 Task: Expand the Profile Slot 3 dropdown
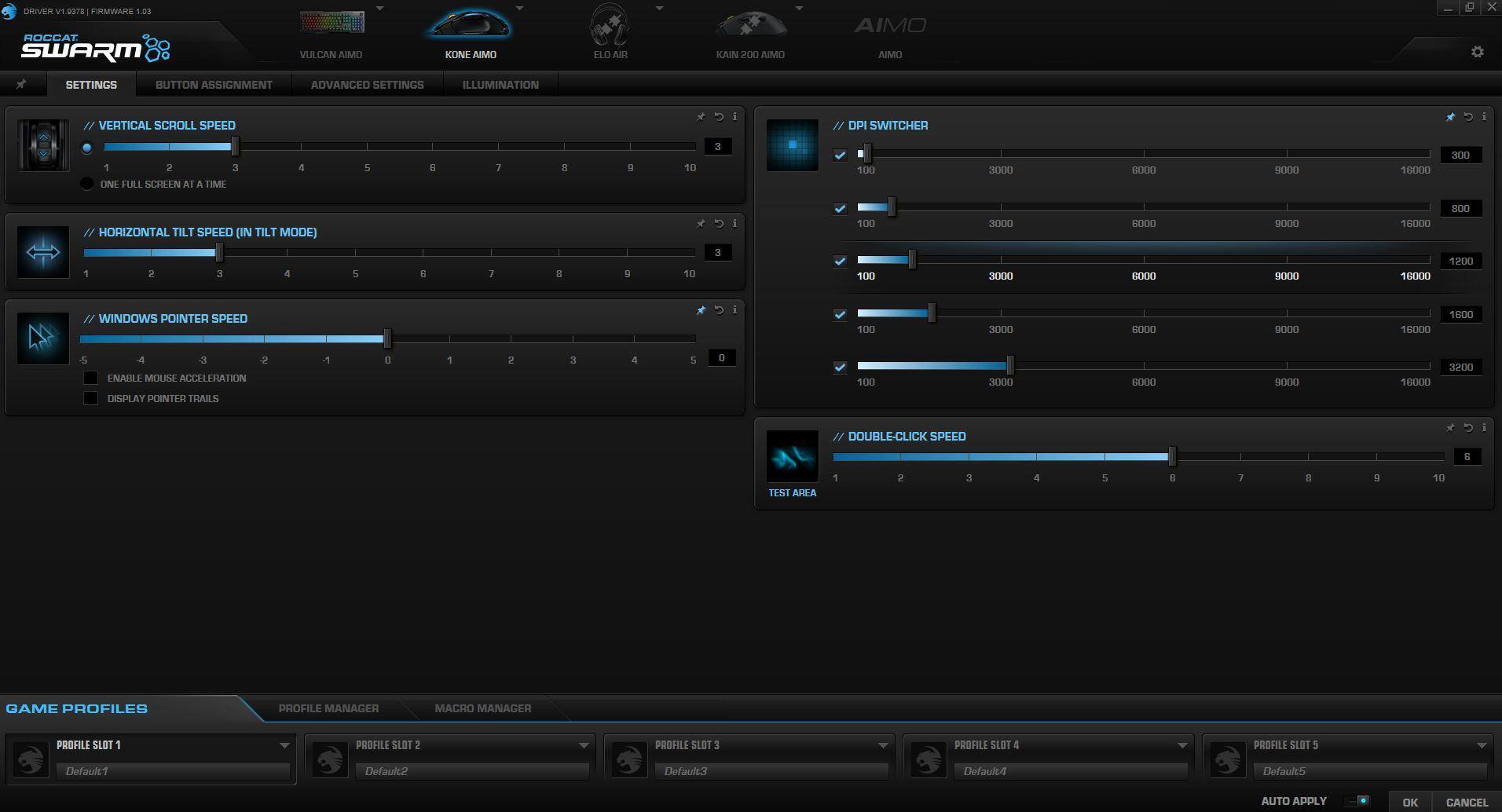882,745
